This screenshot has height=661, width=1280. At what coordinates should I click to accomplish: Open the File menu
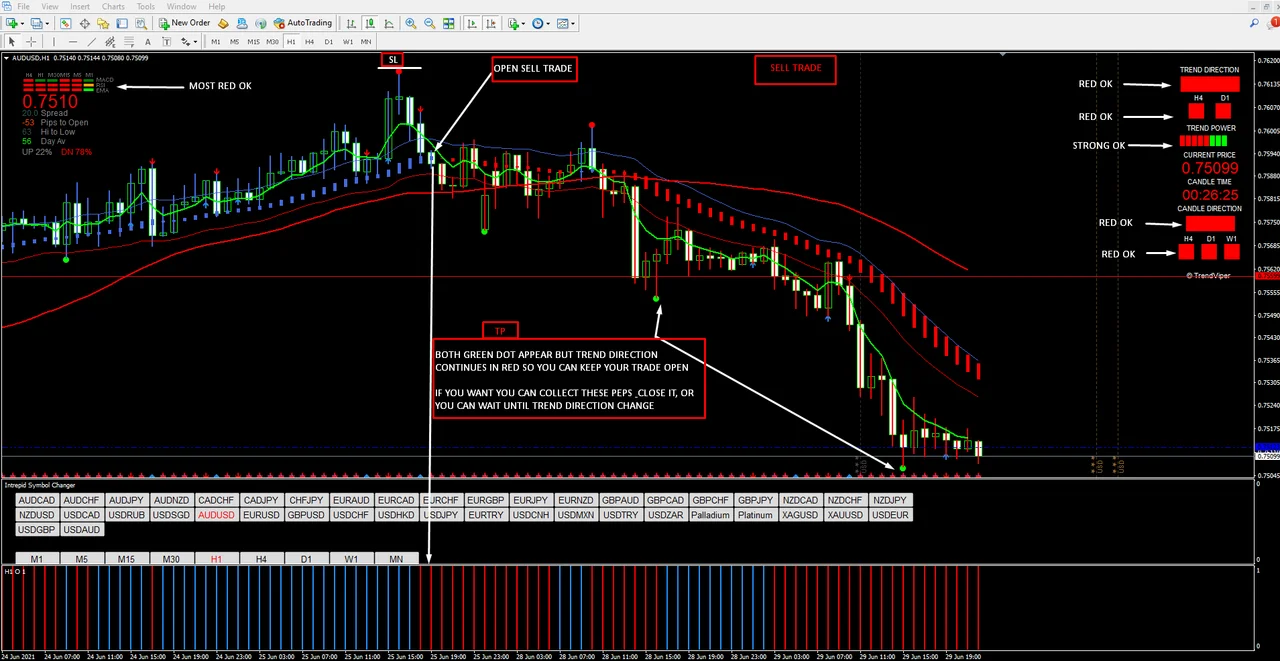23,6
